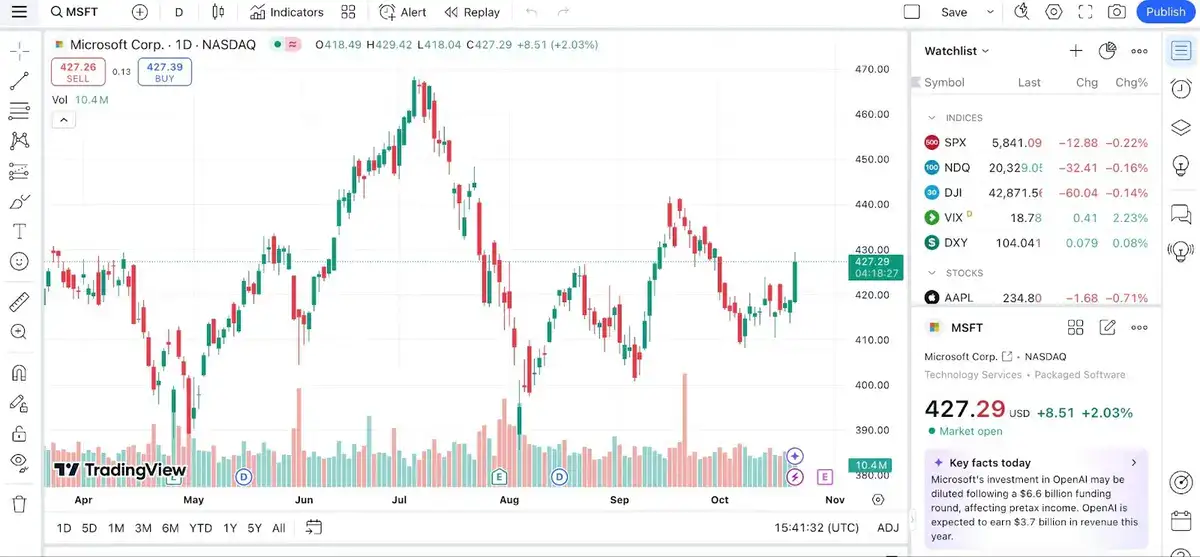The image size is (1200, 557).
Task: Open the Watchlist dropdown
Action: point(957,51)
